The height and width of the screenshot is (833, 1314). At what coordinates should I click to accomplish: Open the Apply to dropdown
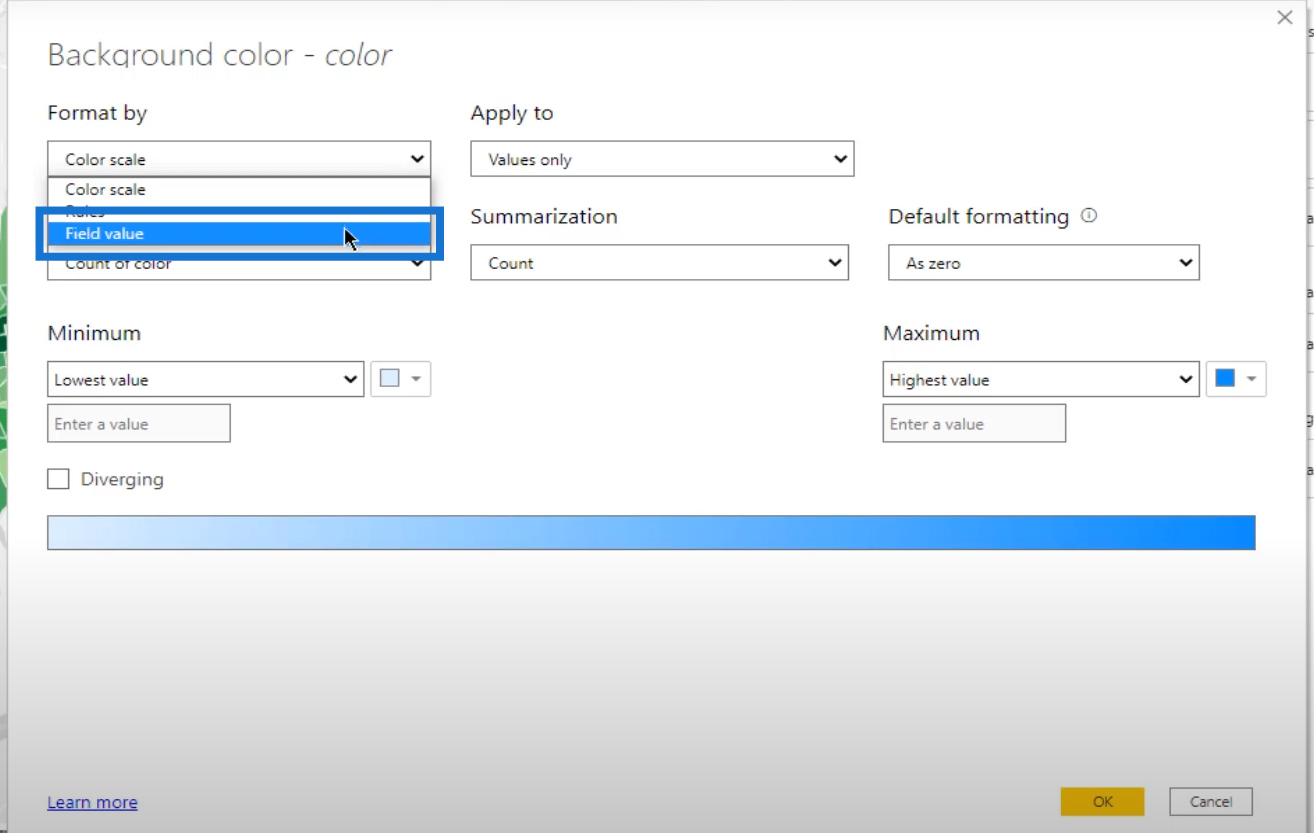pyautogui.click(x=662, y=159)
